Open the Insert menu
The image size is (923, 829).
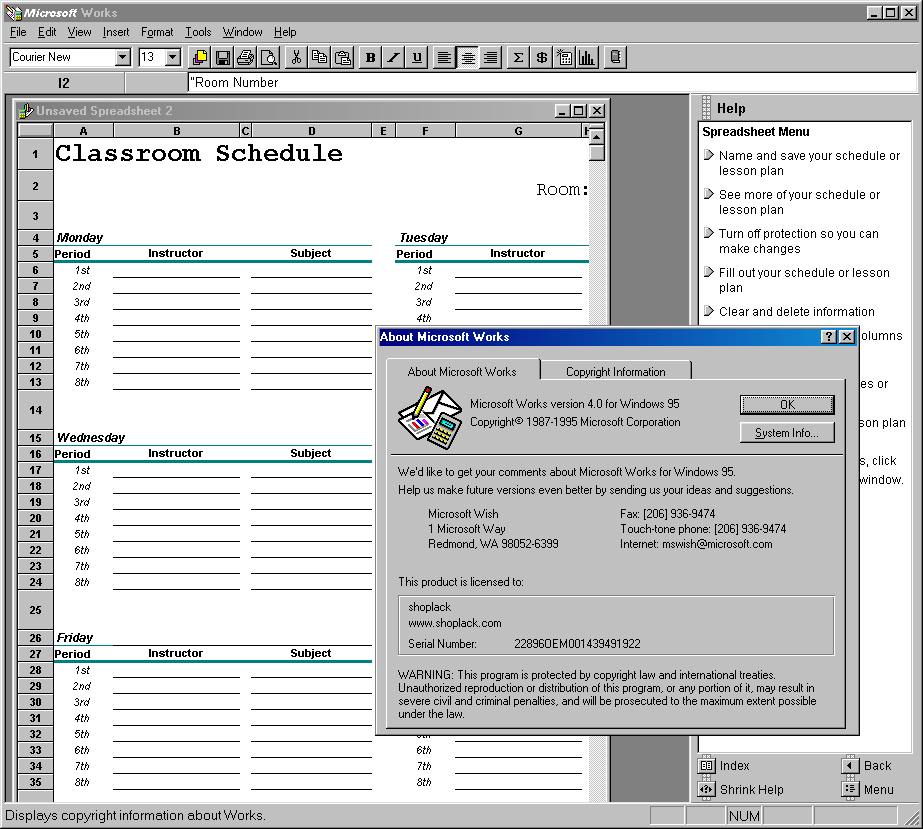click(x=116, y=32)
